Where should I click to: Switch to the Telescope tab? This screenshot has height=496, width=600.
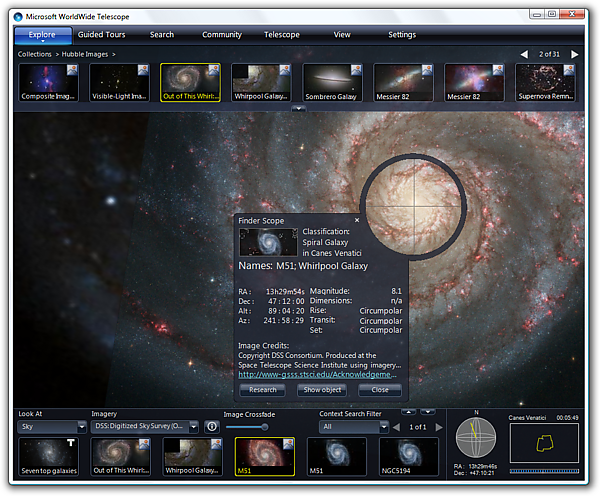pos(282,34)
